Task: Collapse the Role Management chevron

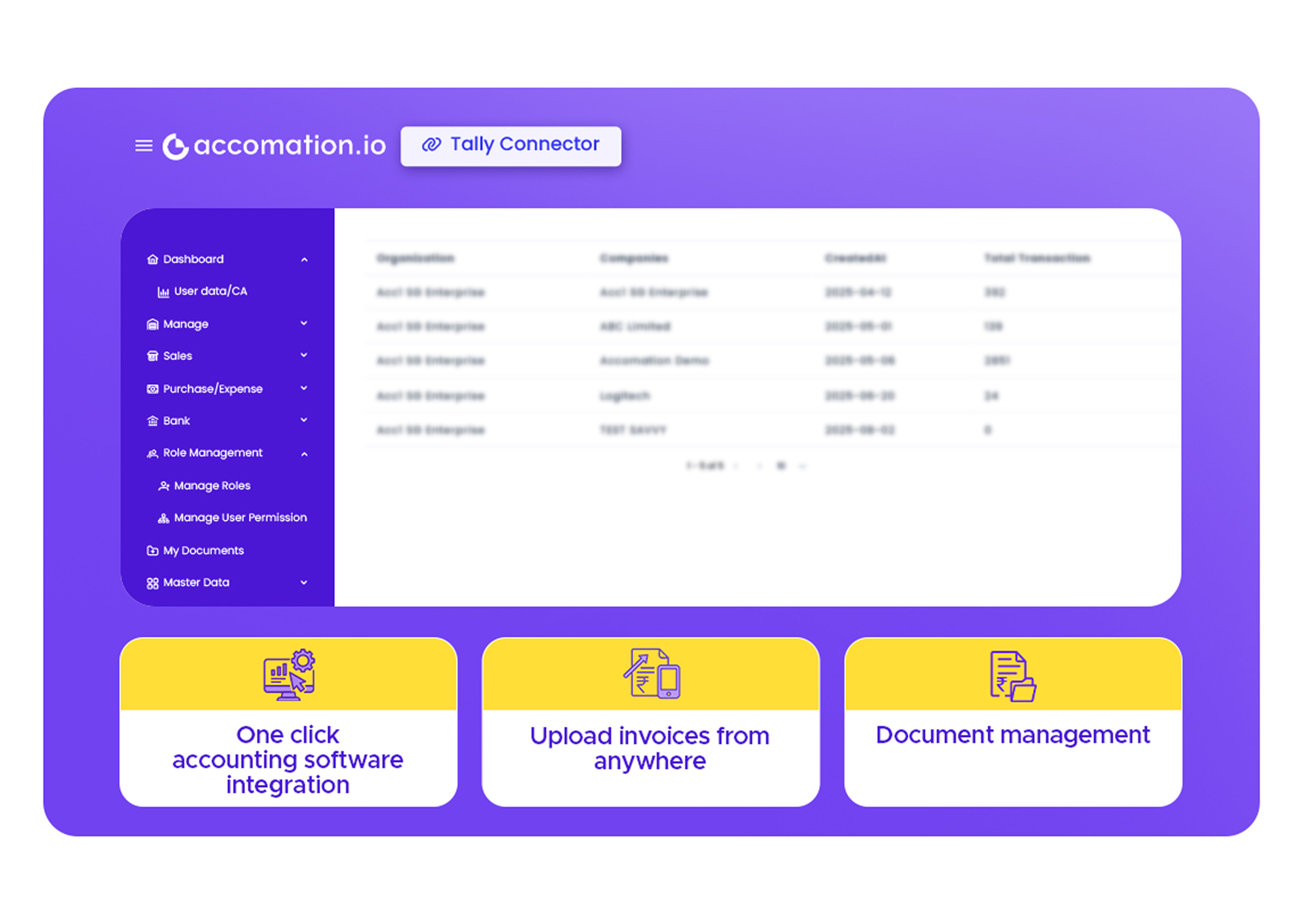Action: [304, 454]
